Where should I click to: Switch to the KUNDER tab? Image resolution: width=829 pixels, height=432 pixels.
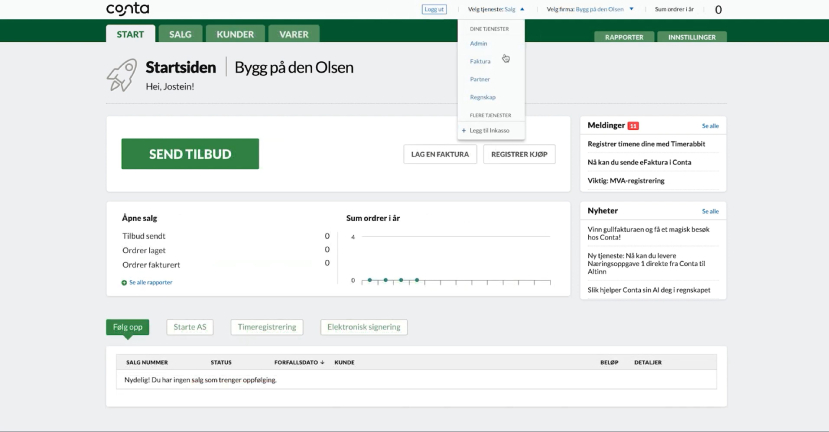235,34
